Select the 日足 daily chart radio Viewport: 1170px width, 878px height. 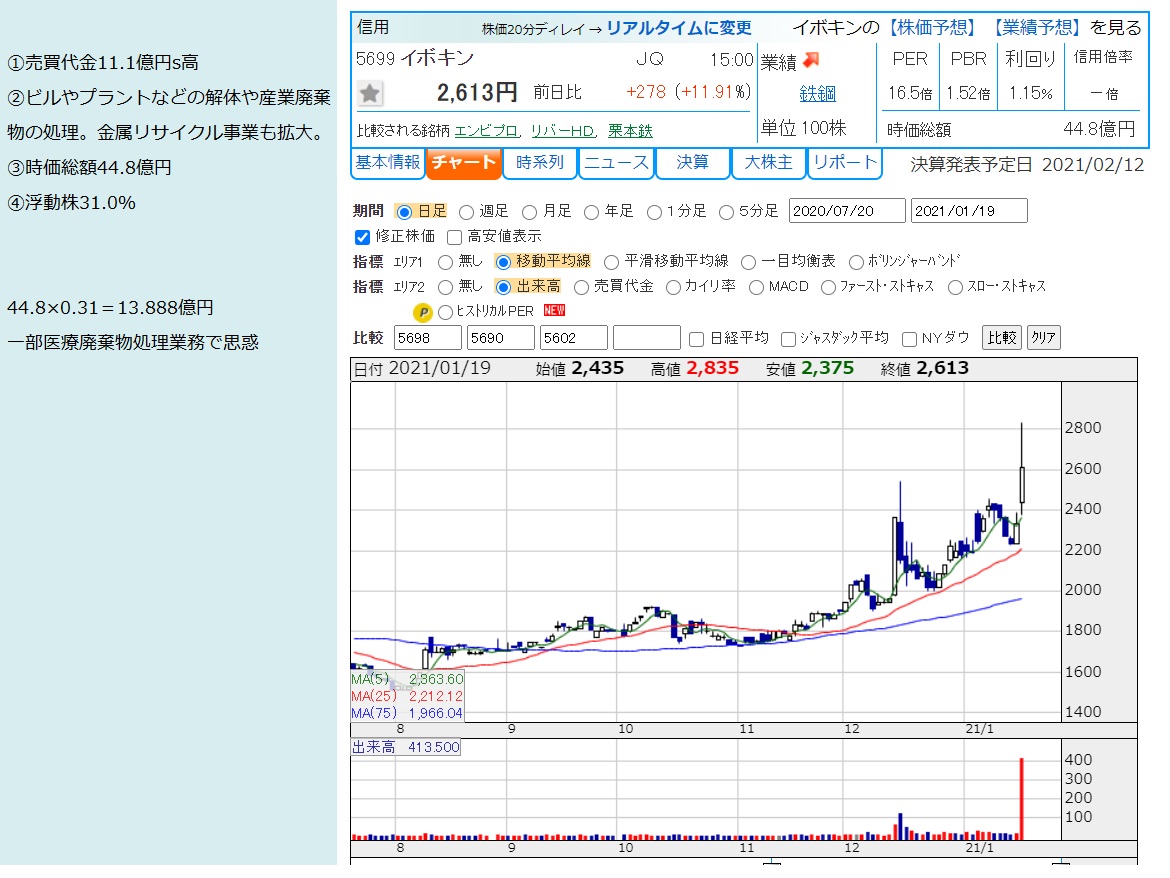coord(404,213)
